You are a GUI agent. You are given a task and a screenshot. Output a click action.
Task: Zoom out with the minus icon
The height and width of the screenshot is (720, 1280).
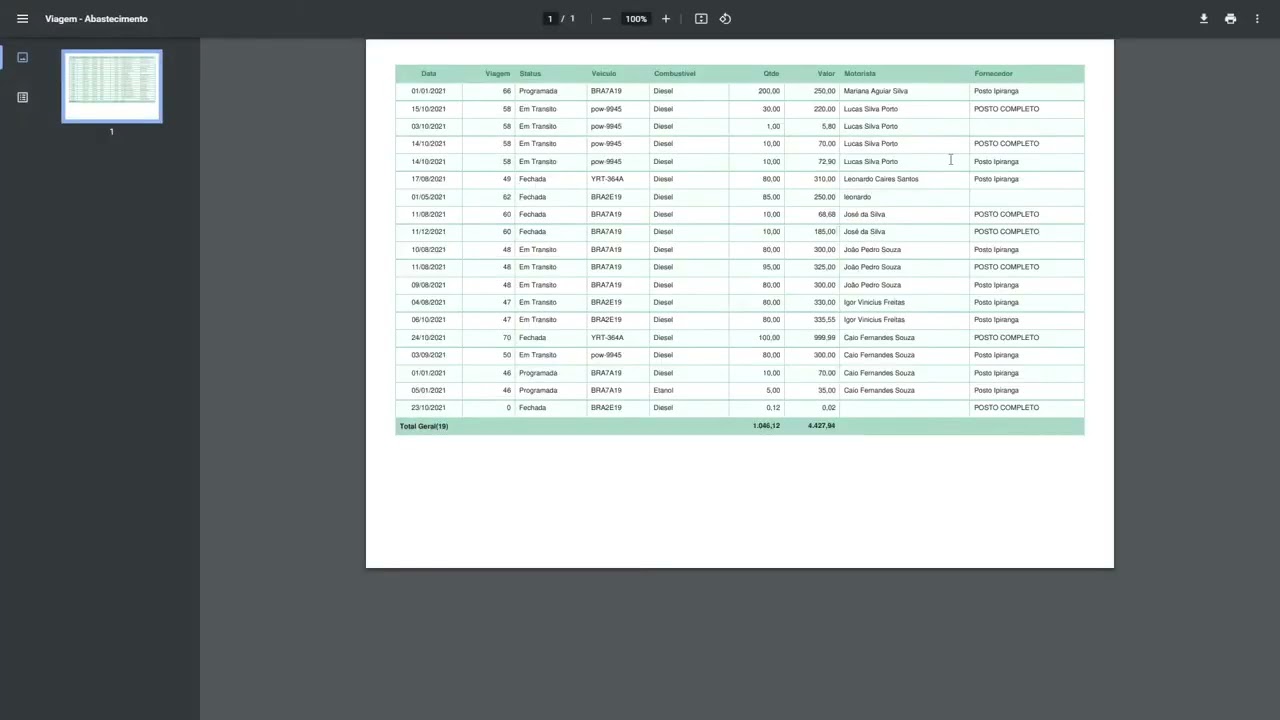tap(606, 19)
